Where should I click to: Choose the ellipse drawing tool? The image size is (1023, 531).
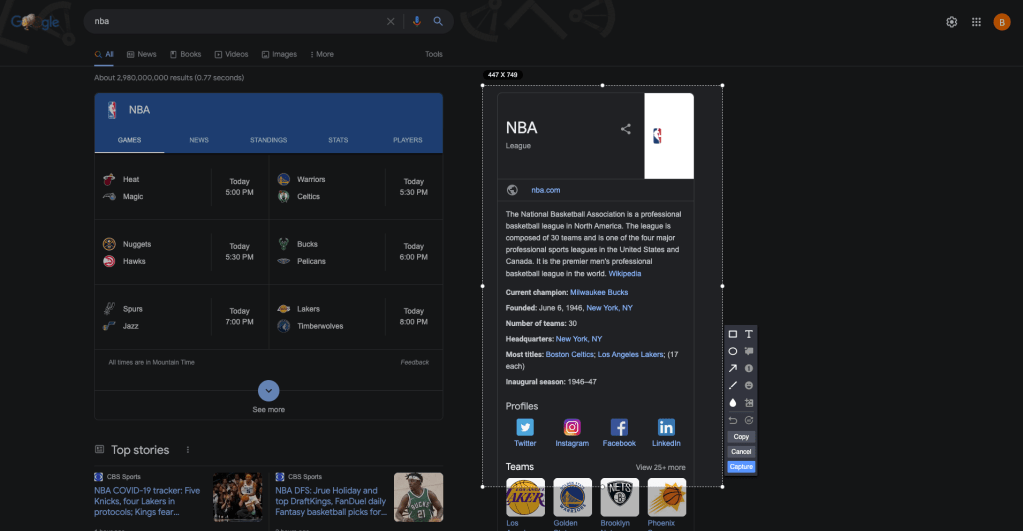tap(733, 351)
